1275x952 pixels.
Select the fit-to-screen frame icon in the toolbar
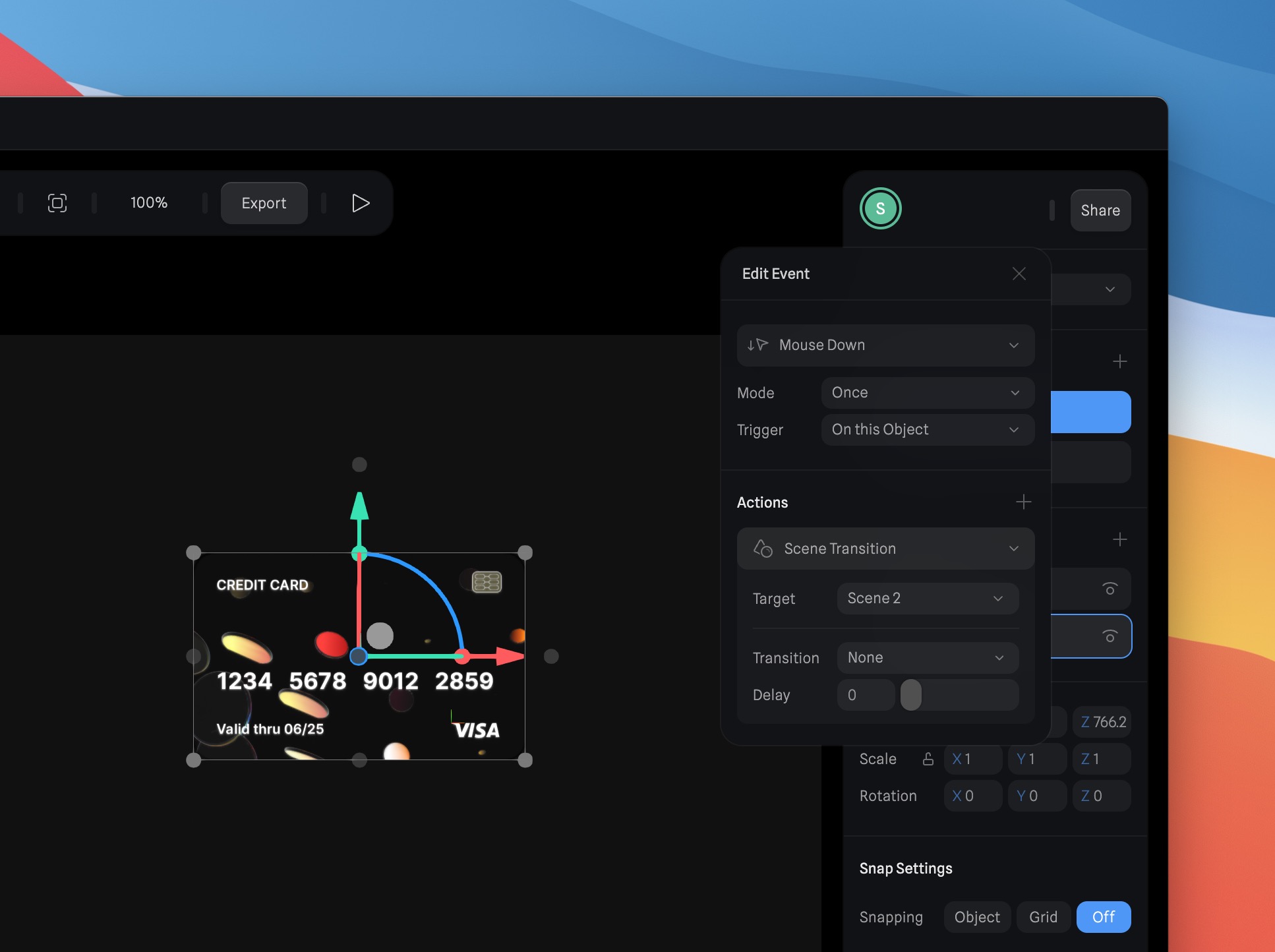(58, 202)
